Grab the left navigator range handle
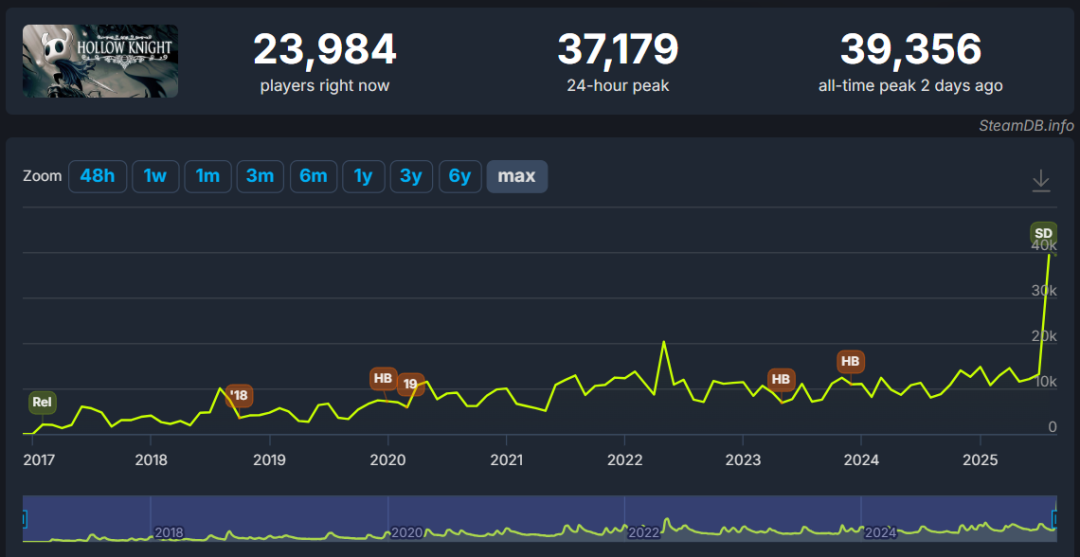The image size is (1080, 557). (x=23, y=518)
